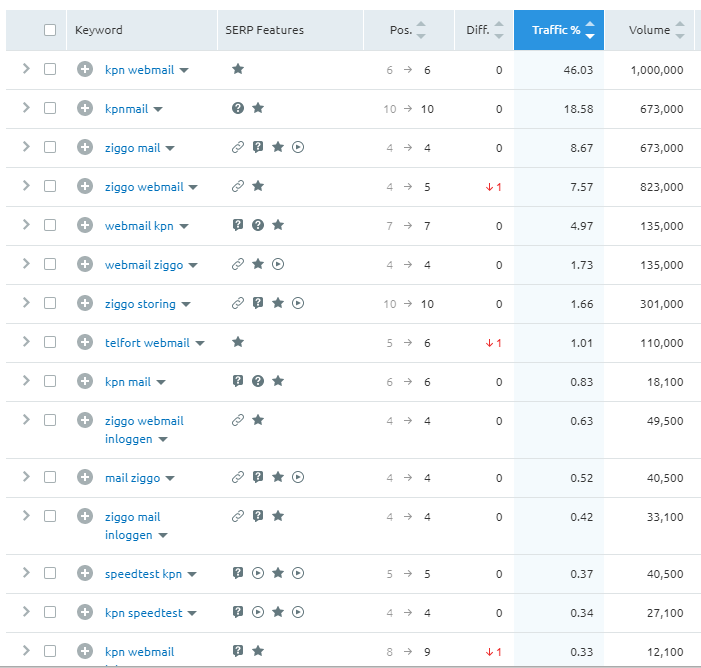The height and width of the screenshot is (668, 701).
Task: Click the star SERP icon for kpn webmail
Action: (x=238, y=69)
